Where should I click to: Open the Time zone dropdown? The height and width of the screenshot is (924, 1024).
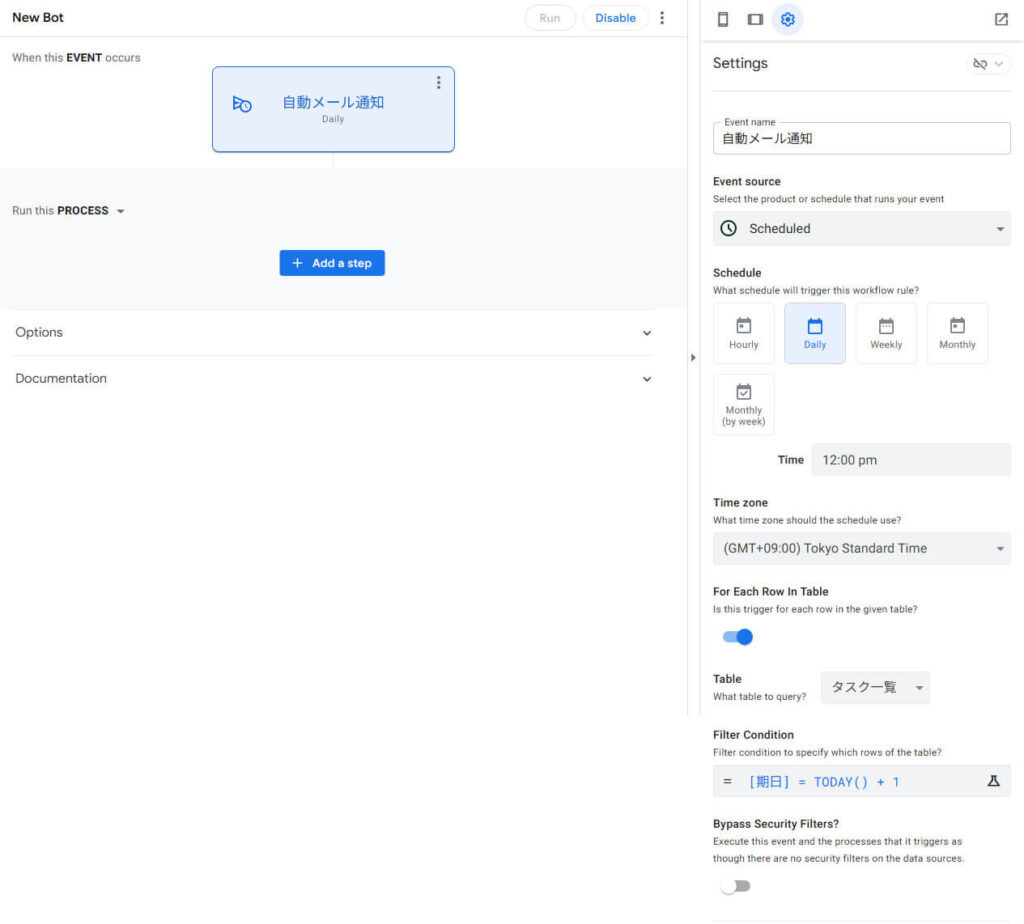click(861, 549)
